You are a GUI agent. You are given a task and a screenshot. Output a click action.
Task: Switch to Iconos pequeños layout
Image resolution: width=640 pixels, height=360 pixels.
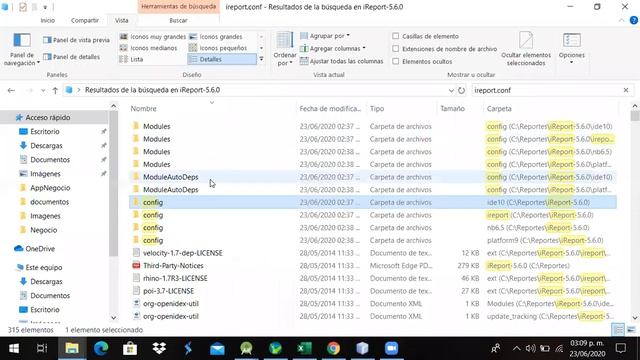[x=218, y=48]
